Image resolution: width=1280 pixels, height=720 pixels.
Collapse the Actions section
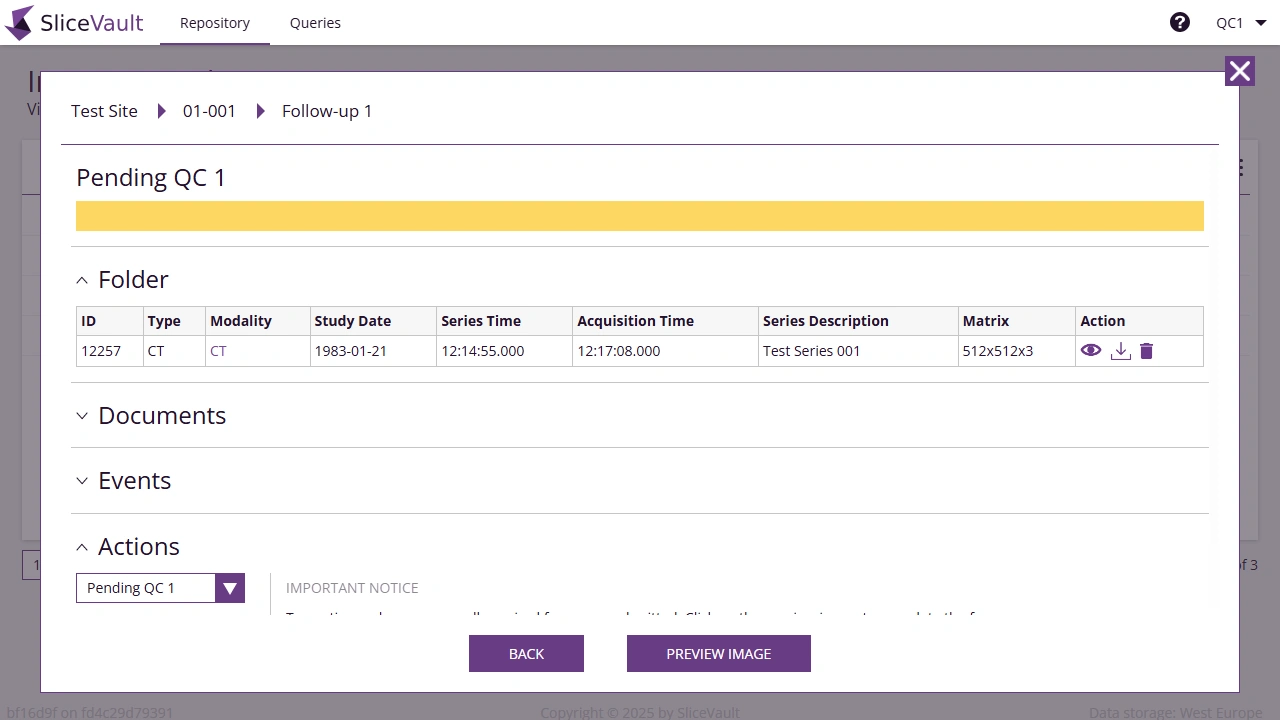pos(83,547)
